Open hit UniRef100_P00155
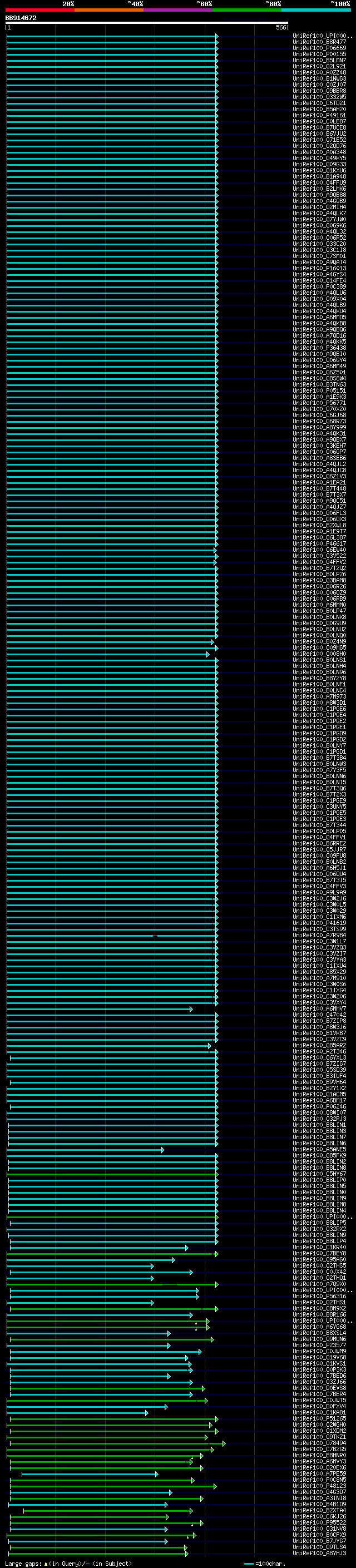The height and width of the screenshot is (1568, 356). coord(319,54)
